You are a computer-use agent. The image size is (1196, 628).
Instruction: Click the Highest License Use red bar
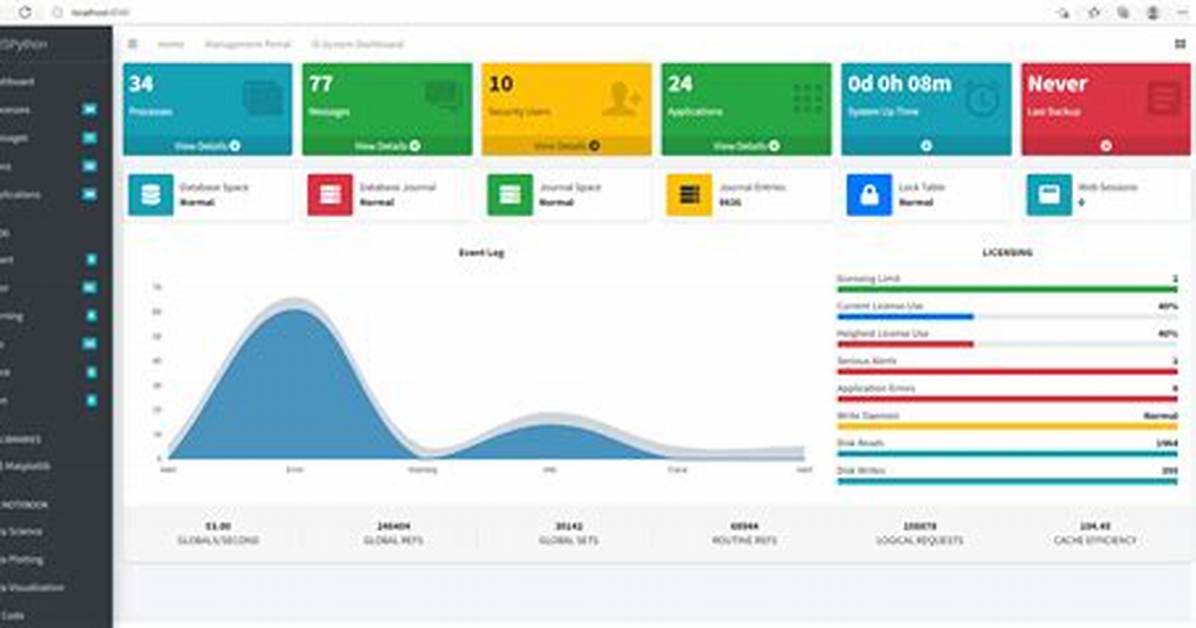click(x=905, y=344)
